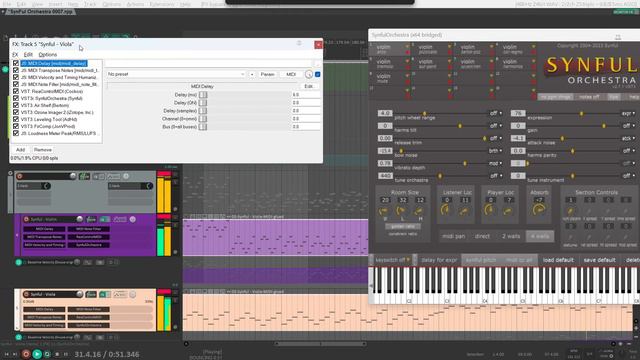Screen dimensions: 640x360
Task: Click the first Listener Loc knob
Action: pyautogui.click(x=446, y=210)
